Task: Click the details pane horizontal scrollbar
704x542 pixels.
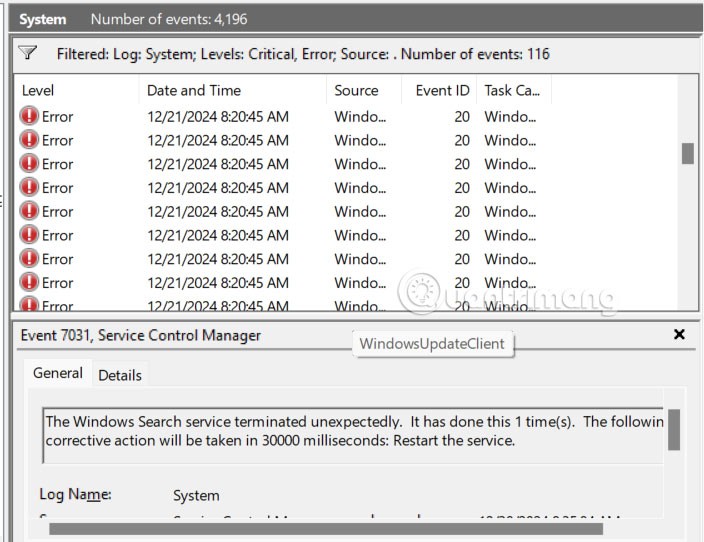Action: pos(326,529)
